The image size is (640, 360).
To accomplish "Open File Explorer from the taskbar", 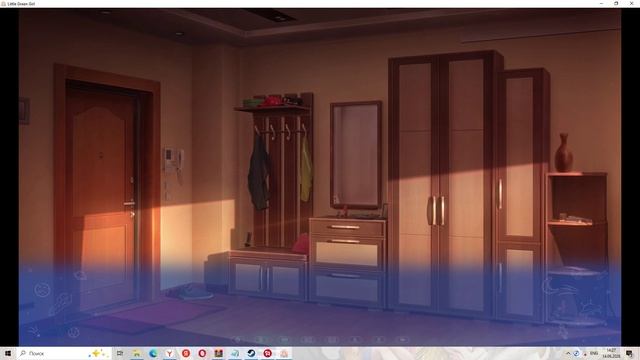I will tap(137, 353).
